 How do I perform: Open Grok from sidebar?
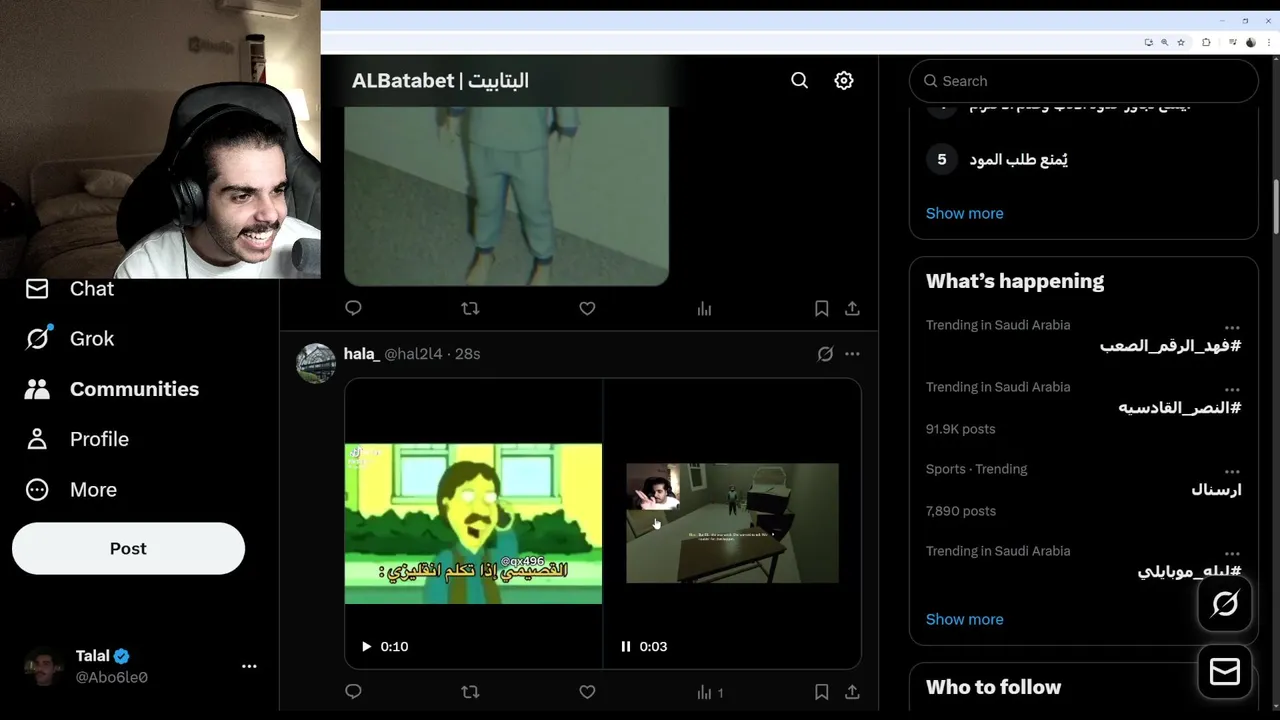(69, 338)
